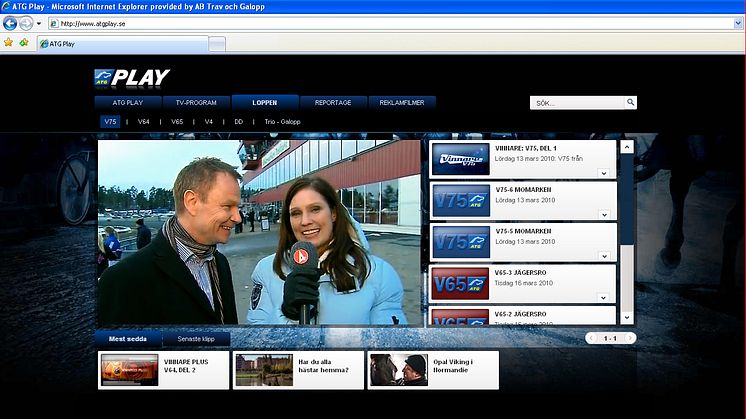Open the recent pages dropdown arrow
746x419 pixels.
[39, 23]
